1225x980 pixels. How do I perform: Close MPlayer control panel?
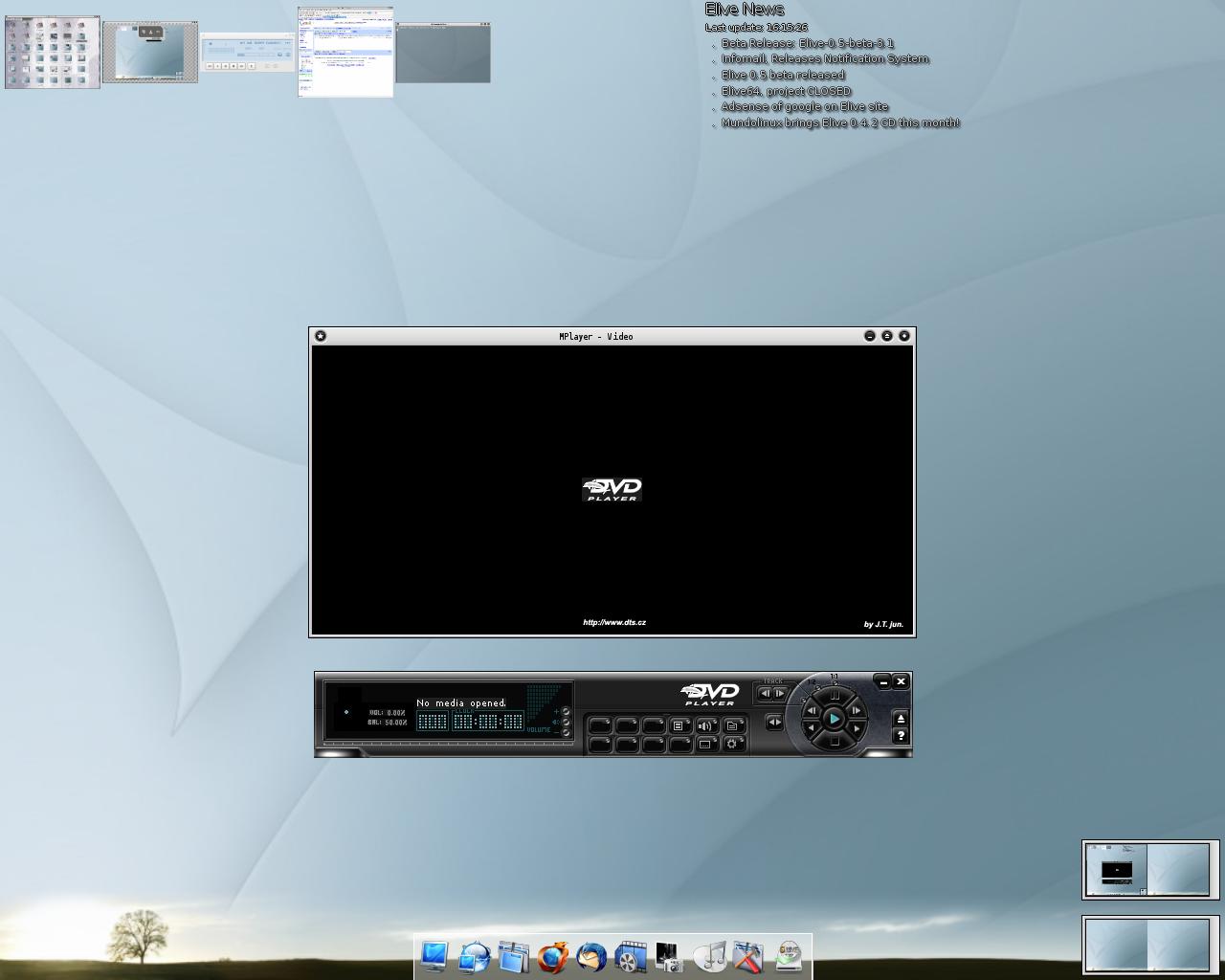point(901,681)
